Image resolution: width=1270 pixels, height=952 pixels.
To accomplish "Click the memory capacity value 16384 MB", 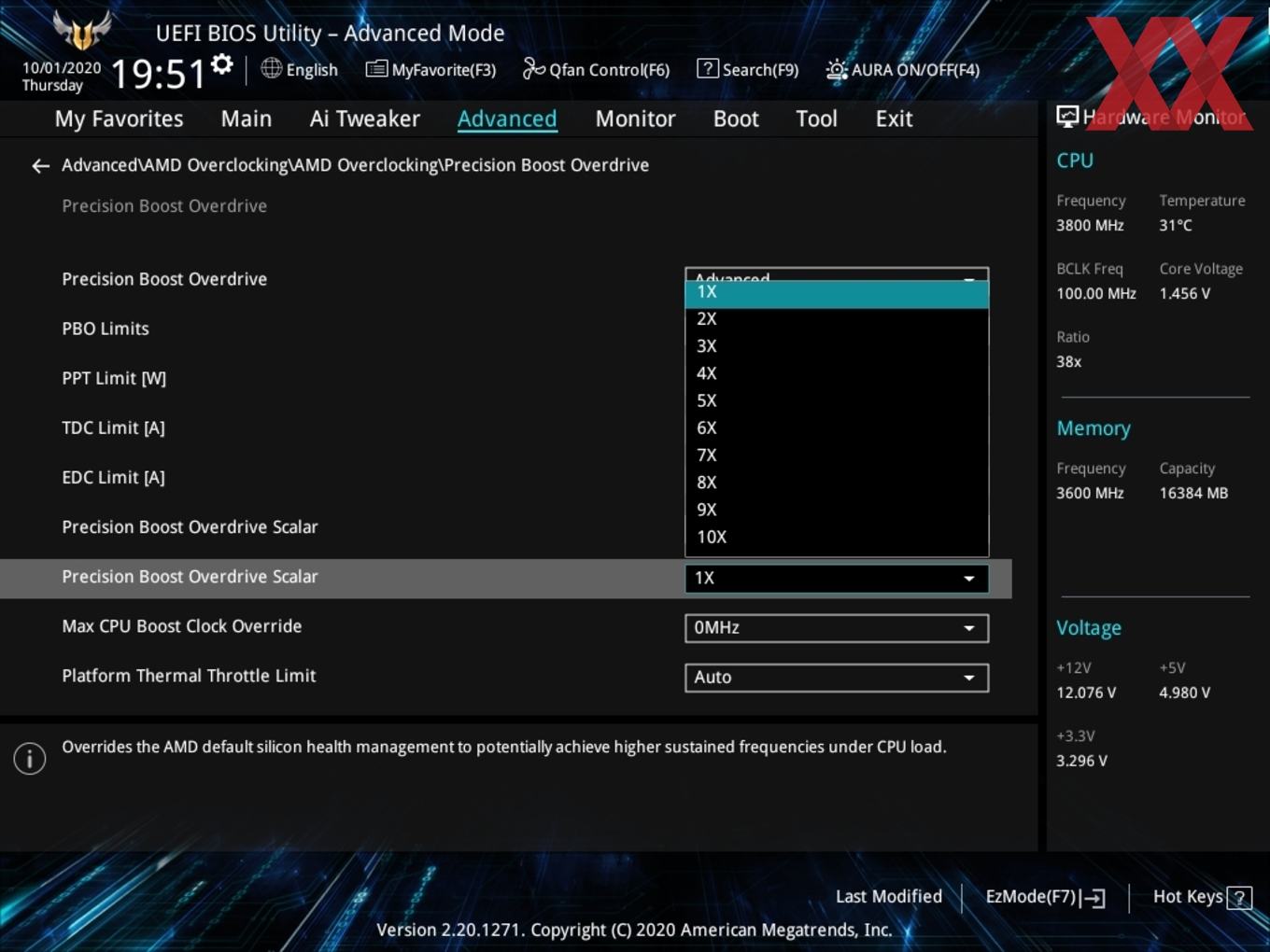I will click(x=1193, y=494).
